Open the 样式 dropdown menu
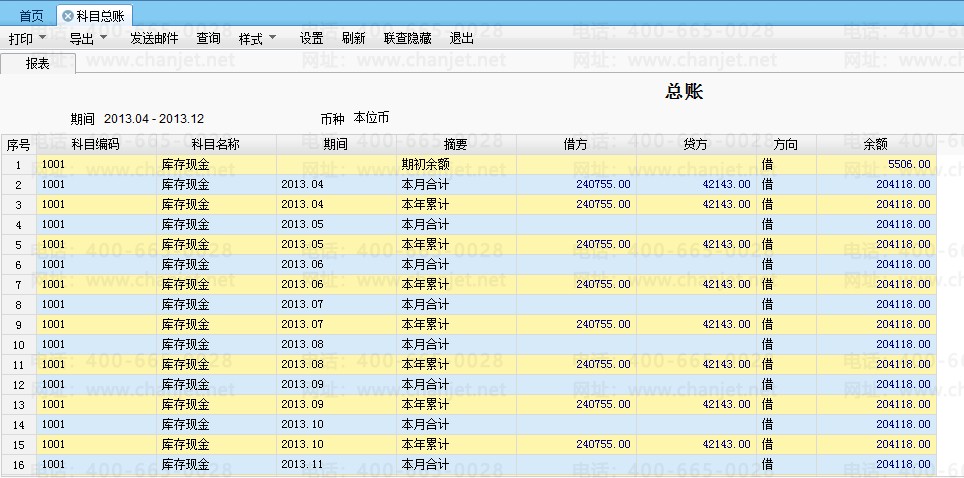The image size is (964, 478). pos(257,39)
